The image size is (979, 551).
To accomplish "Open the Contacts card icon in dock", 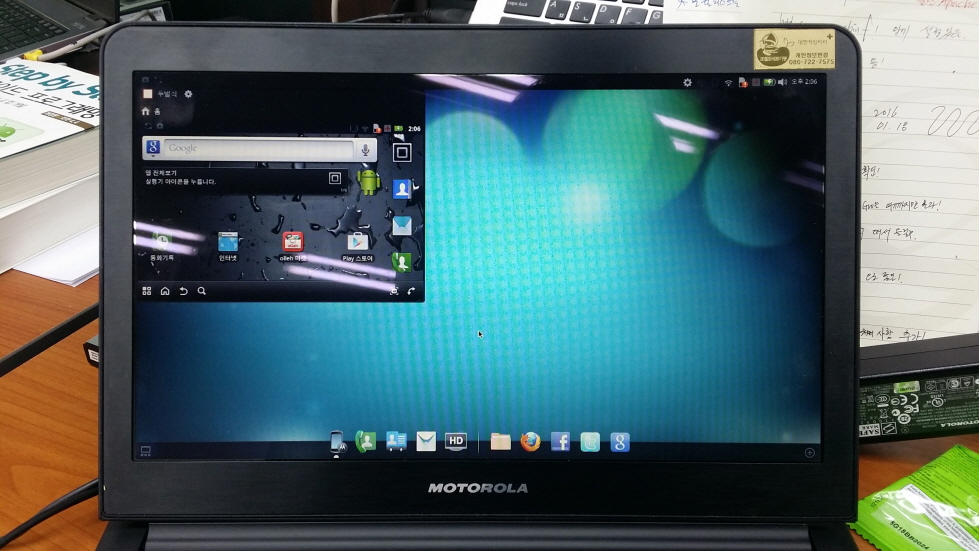I will (396, 441).
